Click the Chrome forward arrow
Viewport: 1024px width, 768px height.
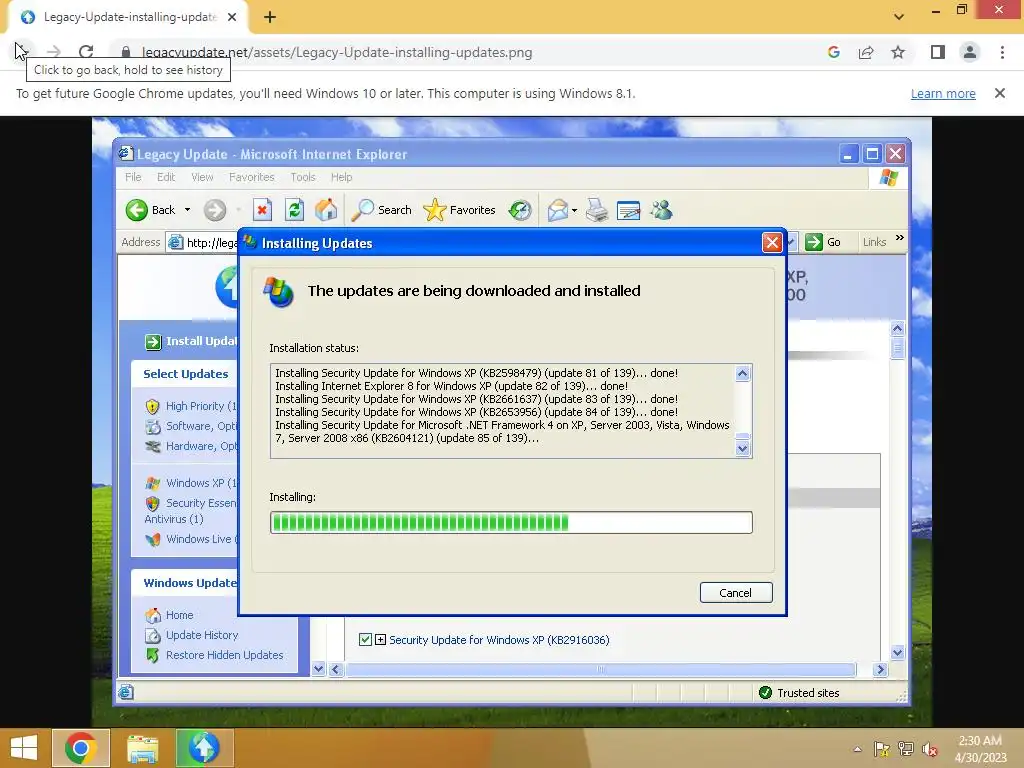pyautogui.click(x=54, y=52)
